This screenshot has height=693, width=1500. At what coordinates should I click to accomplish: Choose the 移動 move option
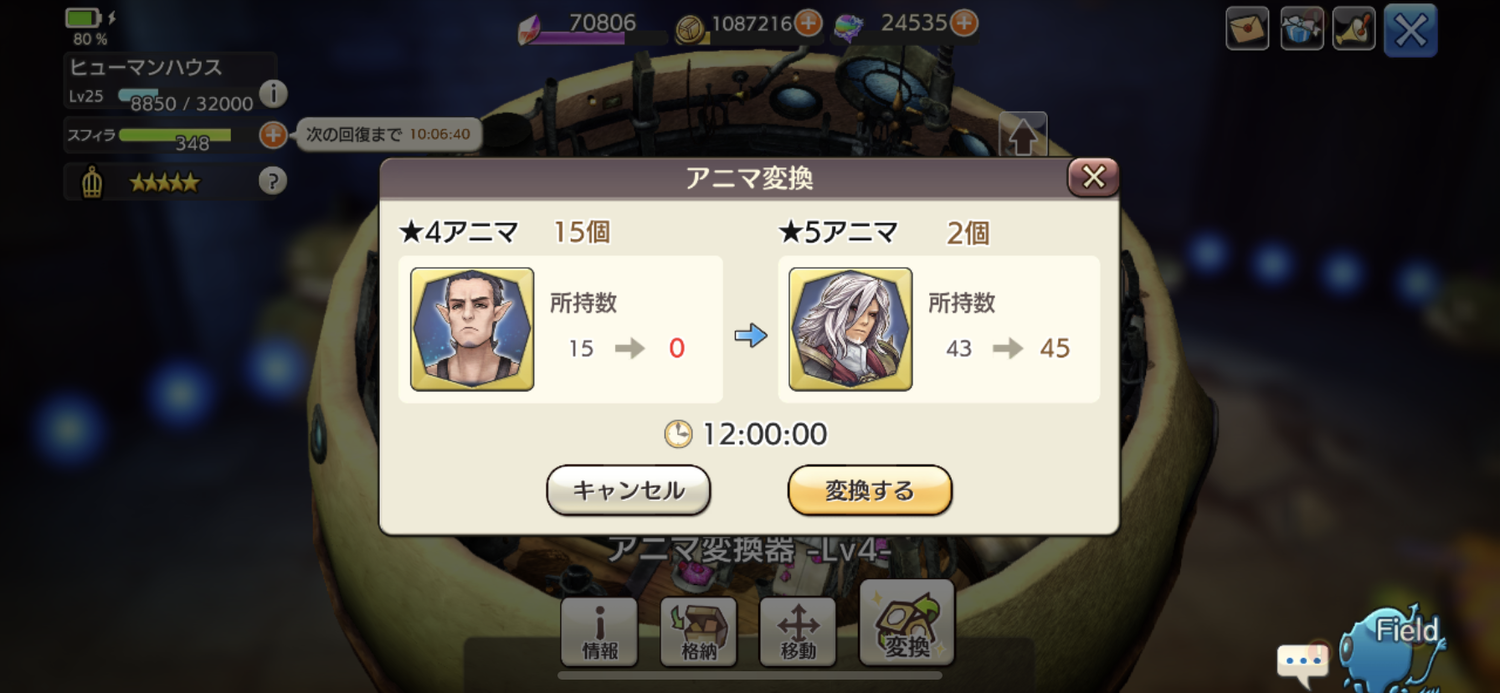point(798,632)
